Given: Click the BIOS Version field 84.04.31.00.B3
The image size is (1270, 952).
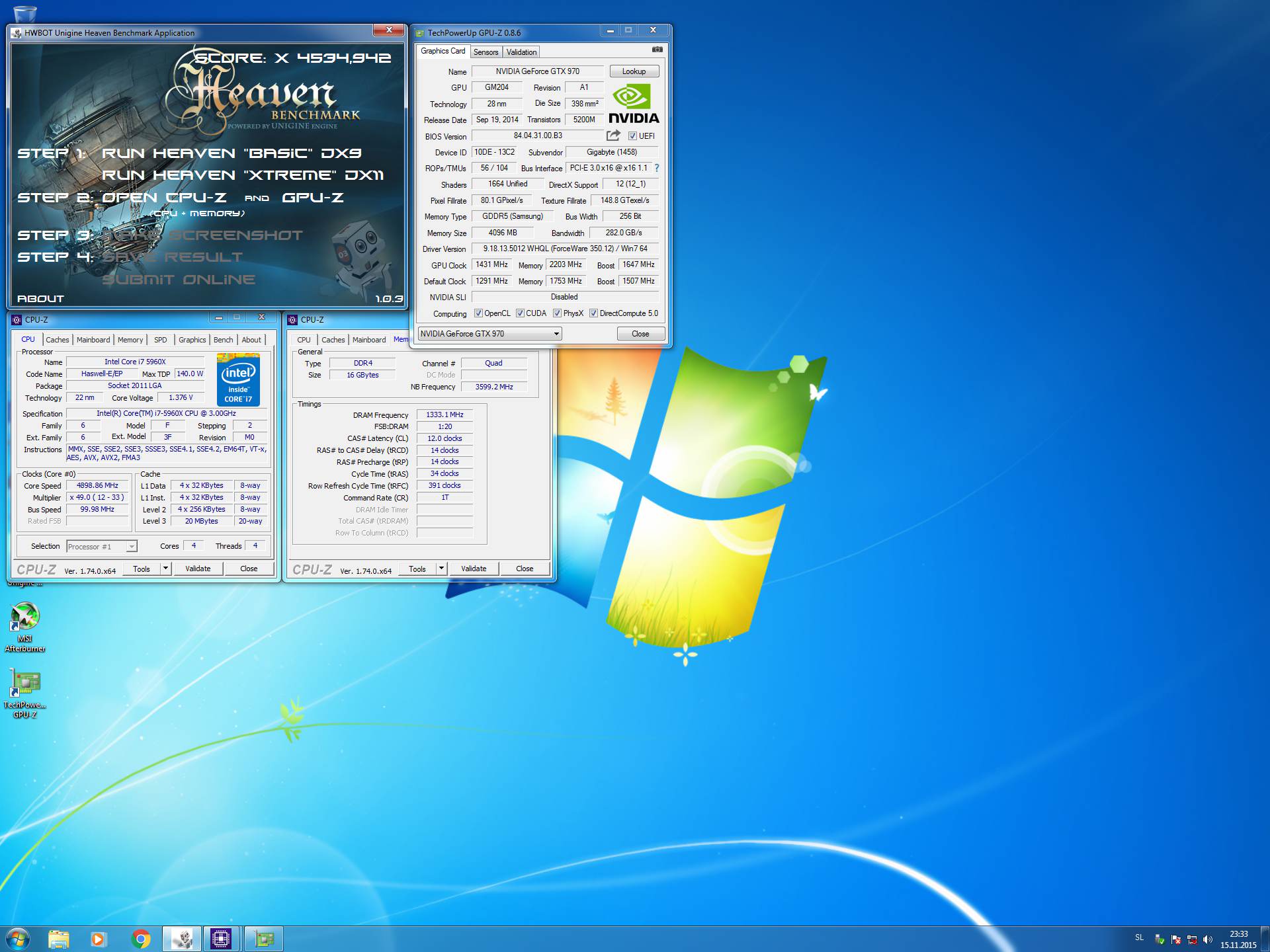Looking at the screenshot, I should tap(538, 136).
